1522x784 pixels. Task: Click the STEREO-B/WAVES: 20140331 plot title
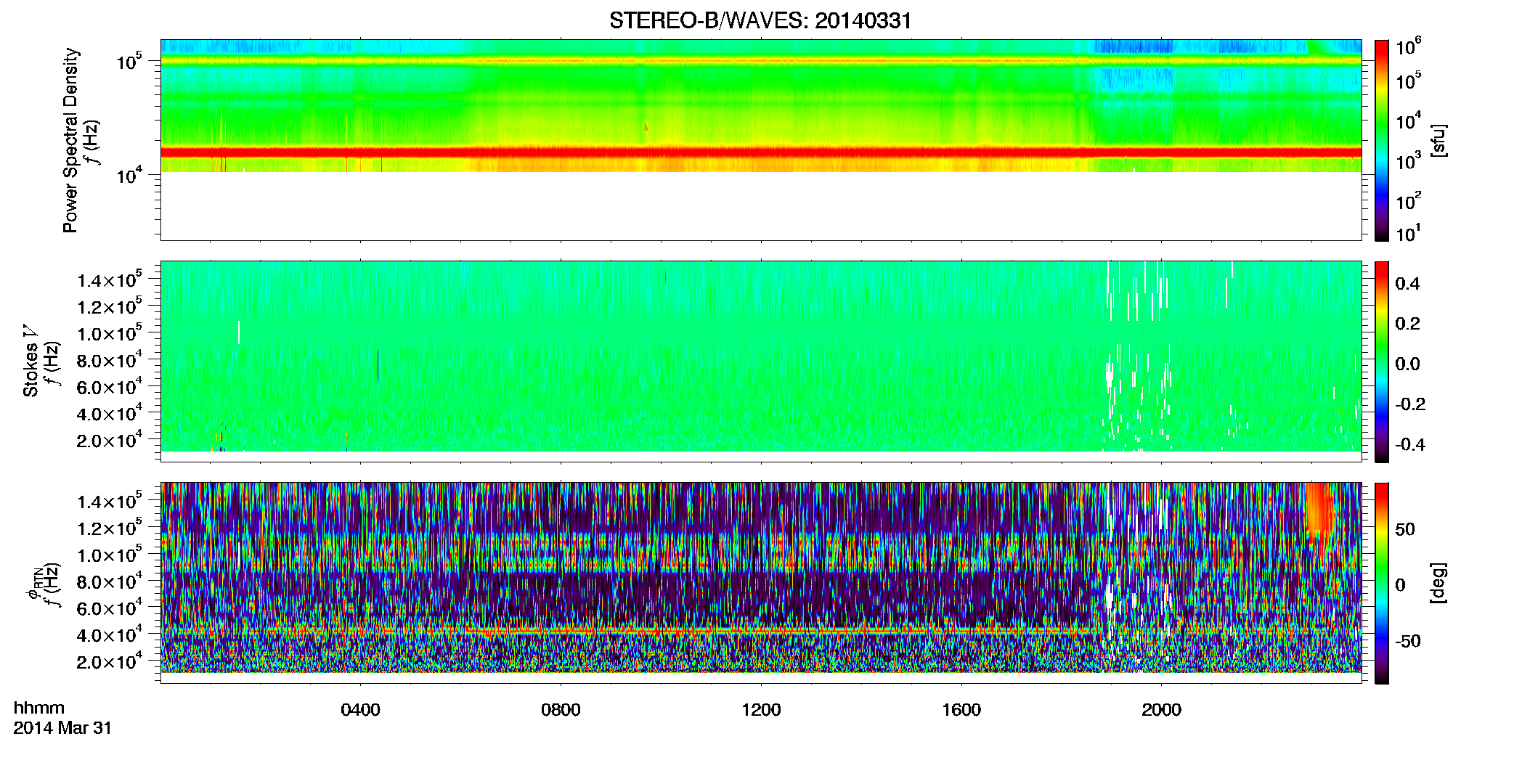(x=760, y=21)
